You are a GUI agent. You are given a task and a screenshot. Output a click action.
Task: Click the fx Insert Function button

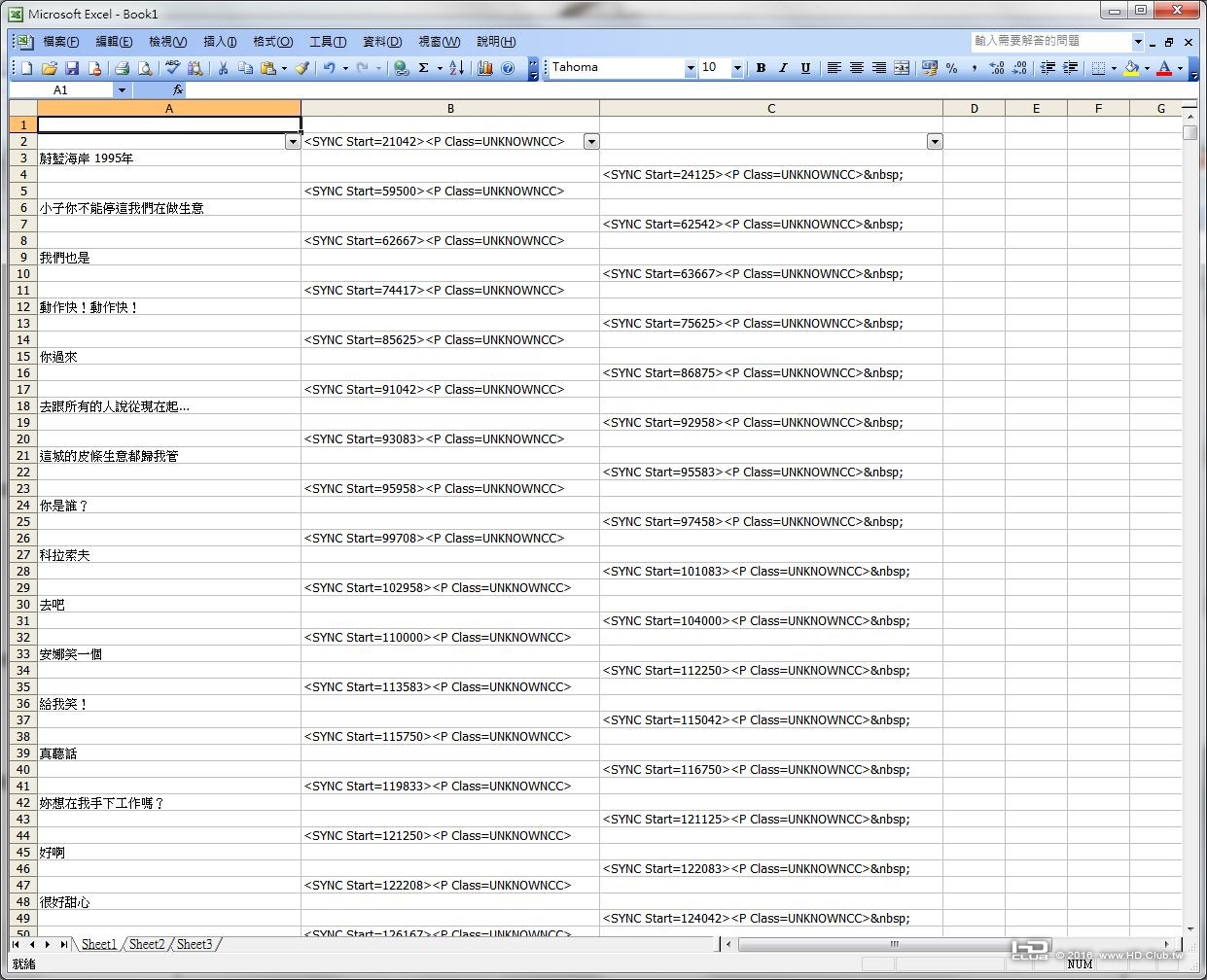[178, 89]
